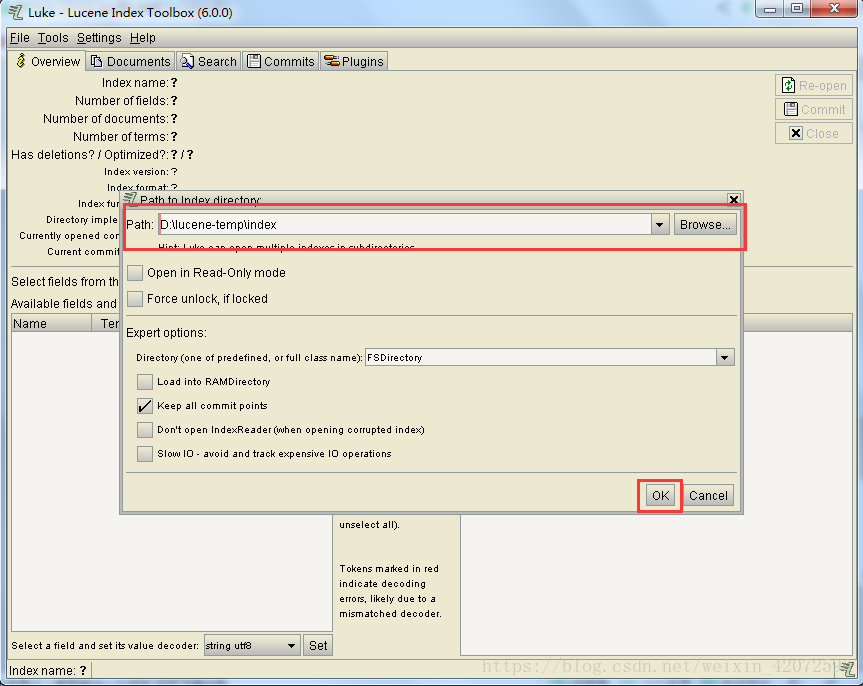Minimize the Luke window
863x686 pixels.
tap(770, 9)
